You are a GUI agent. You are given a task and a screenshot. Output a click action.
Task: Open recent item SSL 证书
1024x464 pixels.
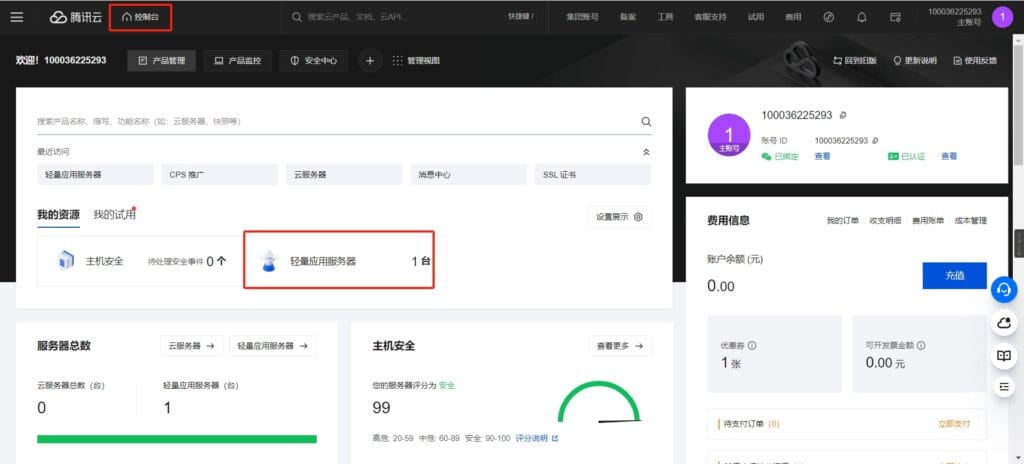592,175
